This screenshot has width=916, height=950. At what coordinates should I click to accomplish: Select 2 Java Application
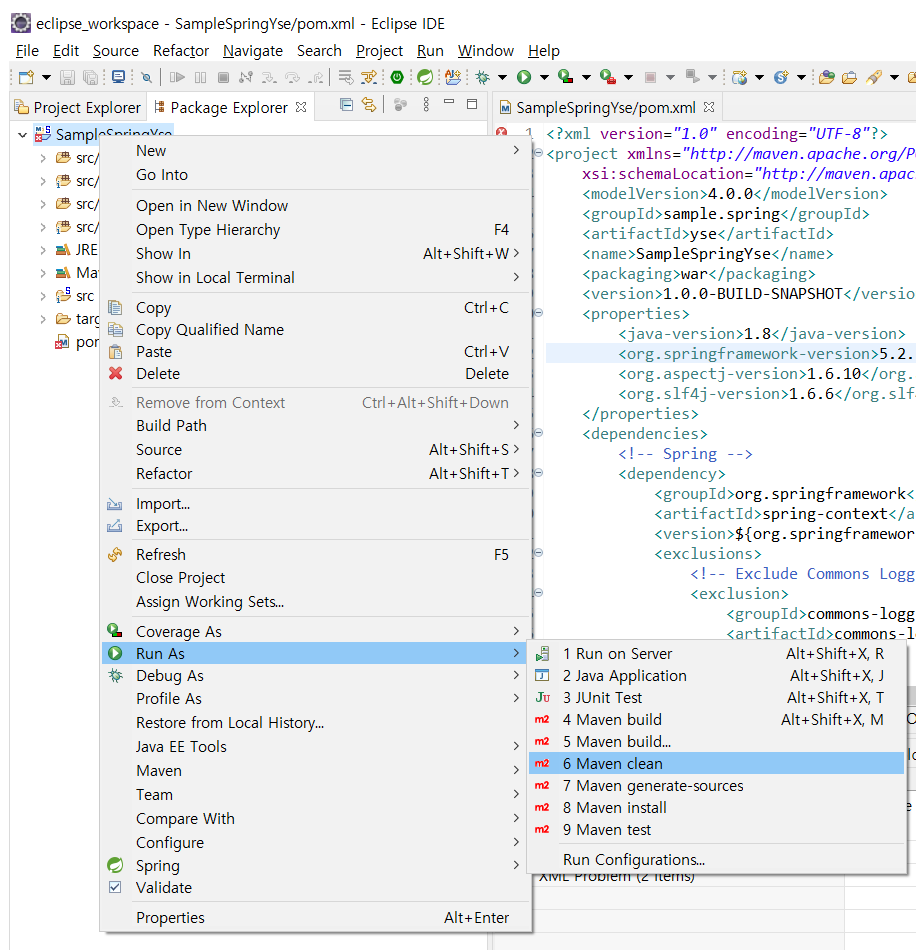point(717,676)
